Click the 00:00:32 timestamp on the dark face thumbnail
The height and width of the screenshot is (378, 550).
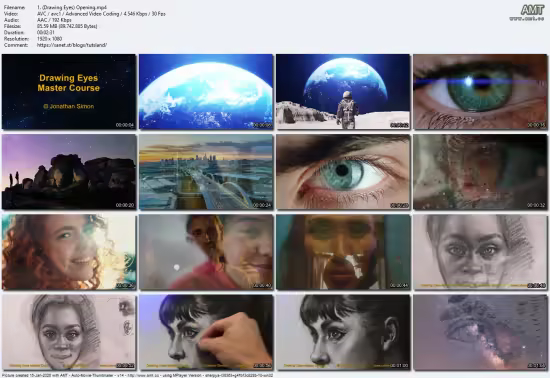(536, 205)
